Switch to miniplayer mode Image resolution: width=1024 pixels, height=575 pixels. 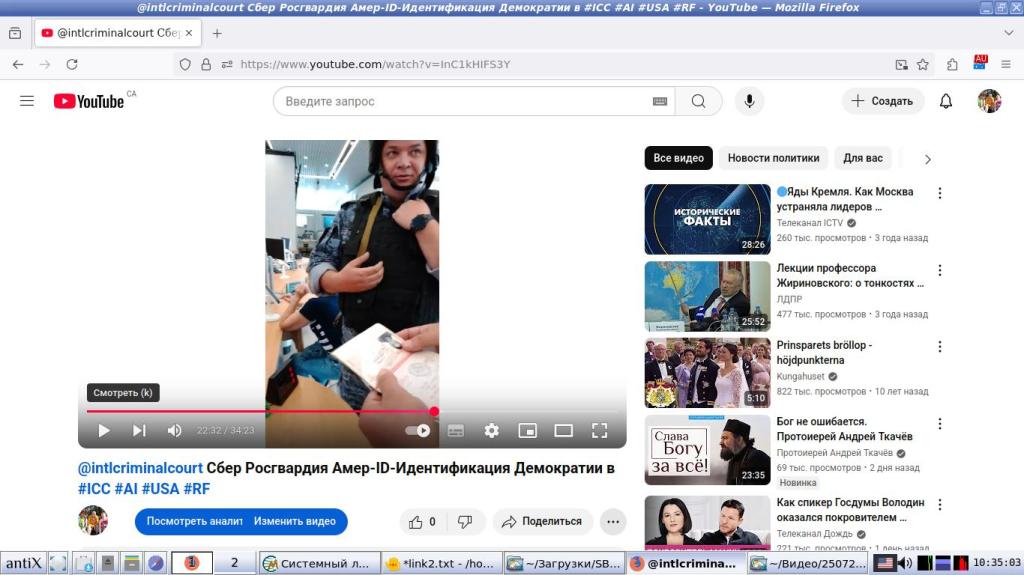(527, 431)
